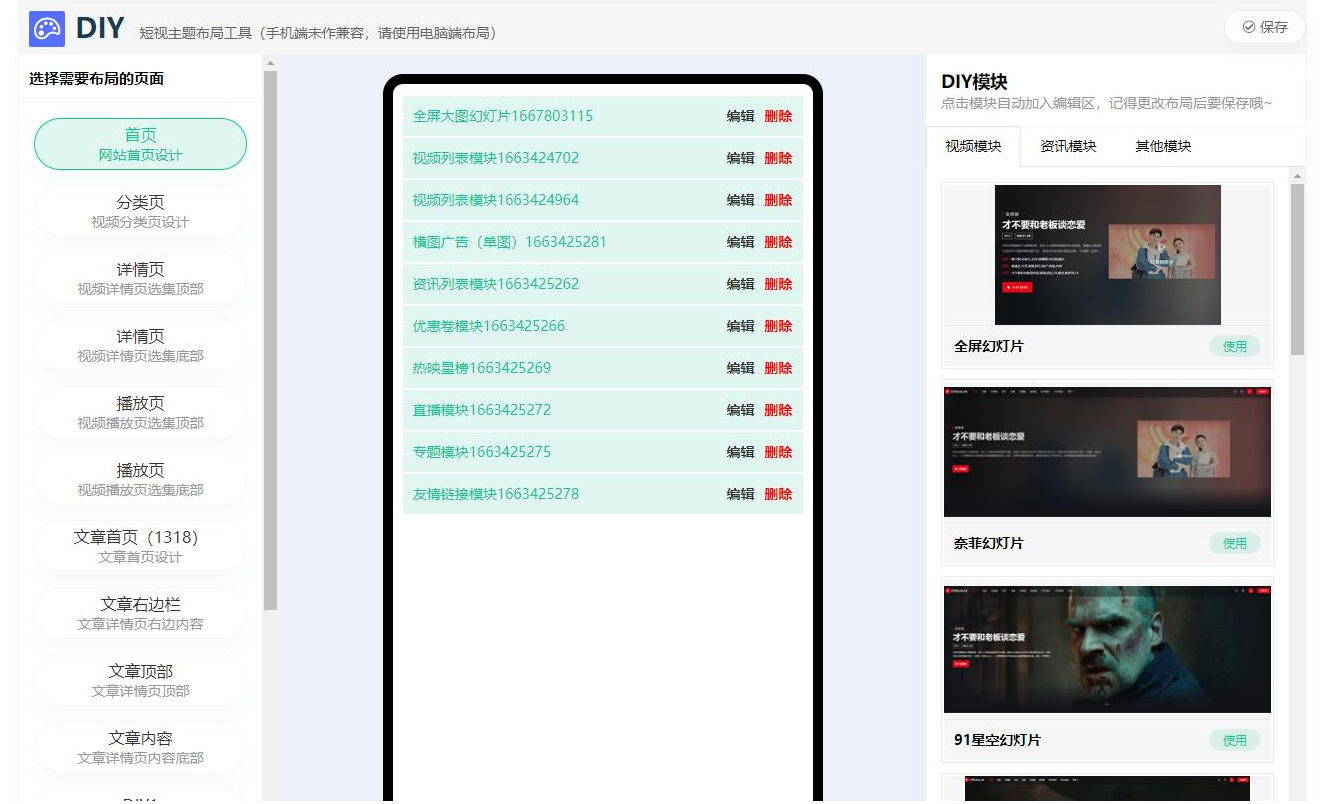Open 详情页 视频详情页选集顶部 layout
Viewport: 1322px width, 804px height.
(x=140, y=278)
